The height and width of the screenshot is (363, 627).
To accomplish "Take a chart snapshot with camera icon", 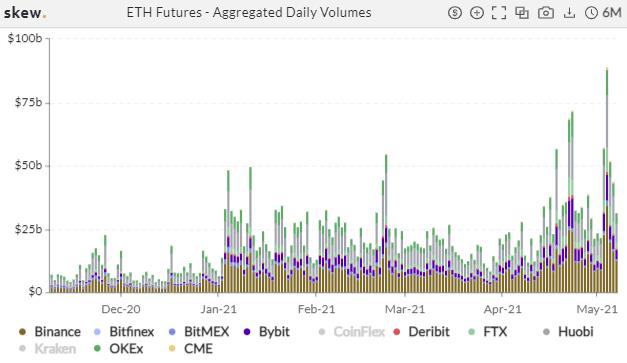I will point(546,13).
